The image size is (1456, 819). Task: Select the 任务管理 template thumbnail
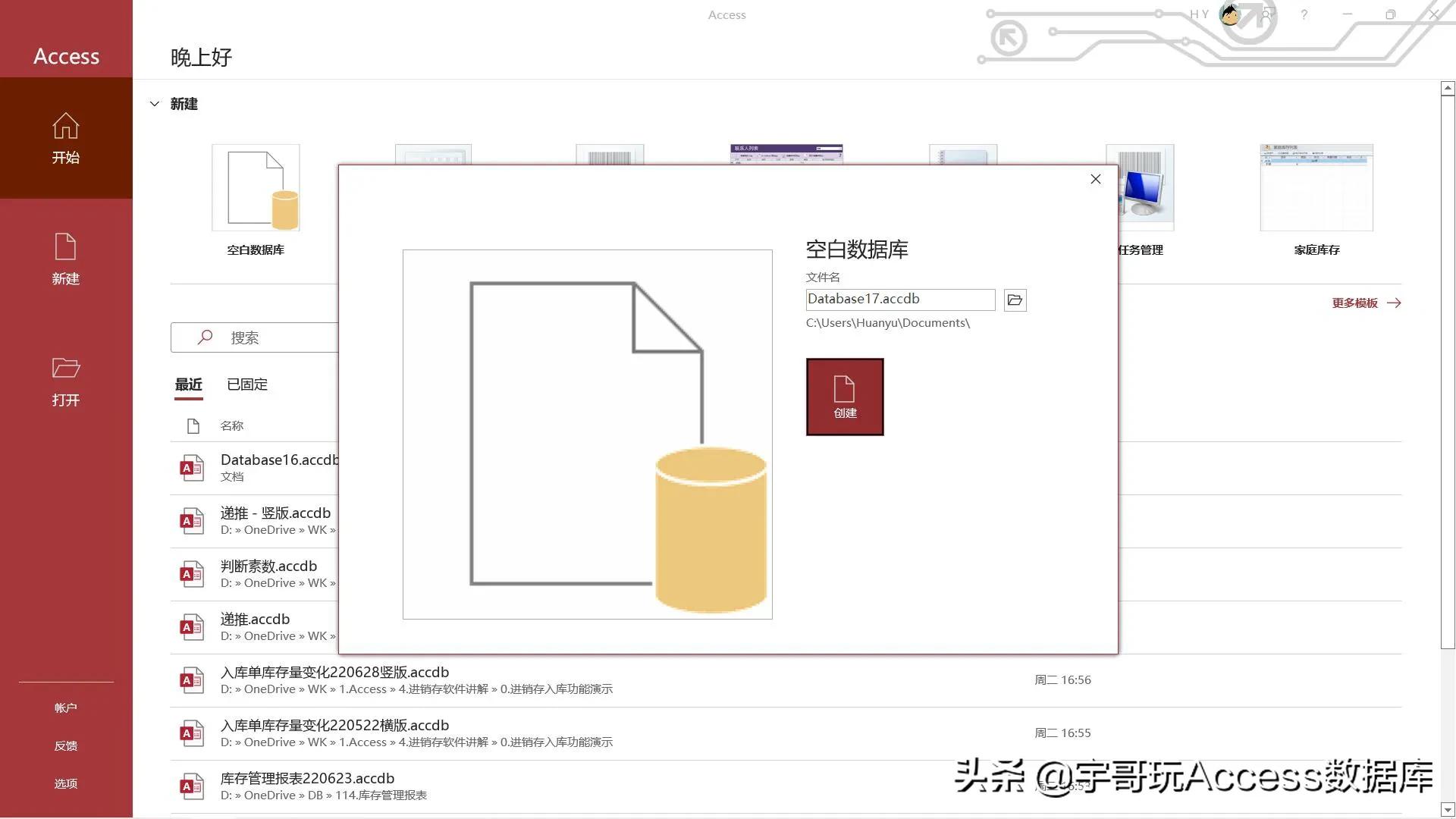coord(1140,187)
